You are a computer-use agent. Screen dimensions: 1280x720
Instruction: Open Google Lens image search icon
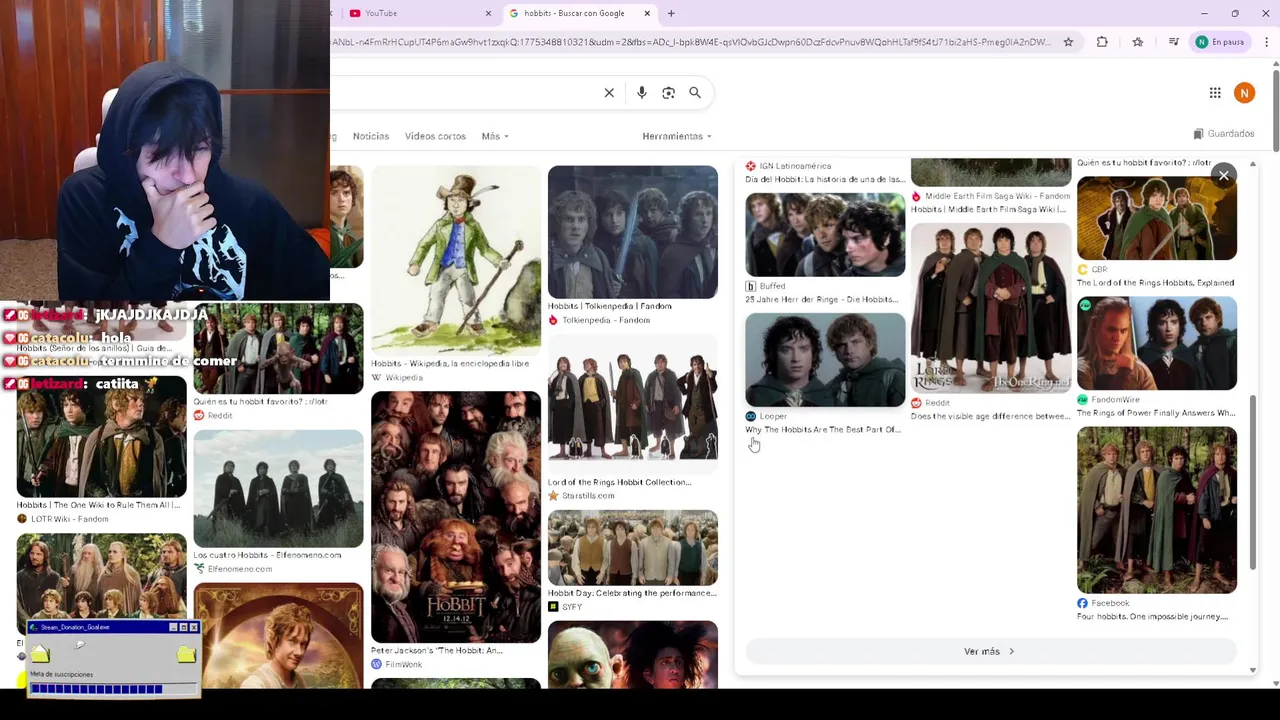tap(669, 93)
